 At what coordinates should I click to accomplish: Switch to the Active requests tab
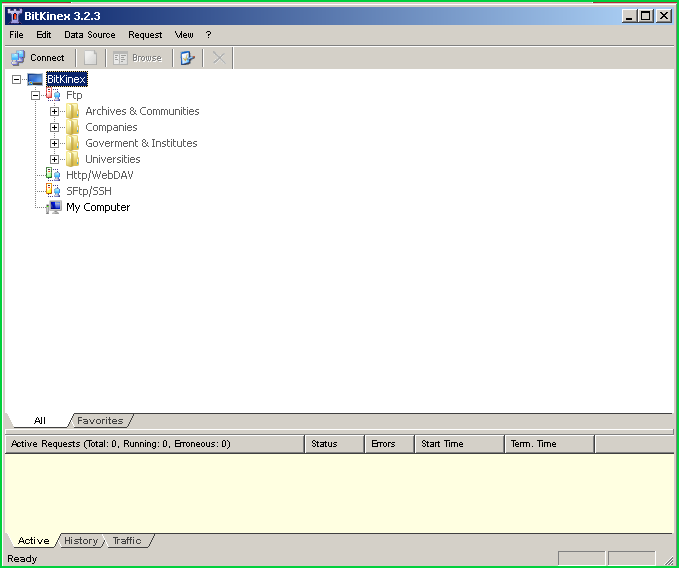click(x=33, y=541)
